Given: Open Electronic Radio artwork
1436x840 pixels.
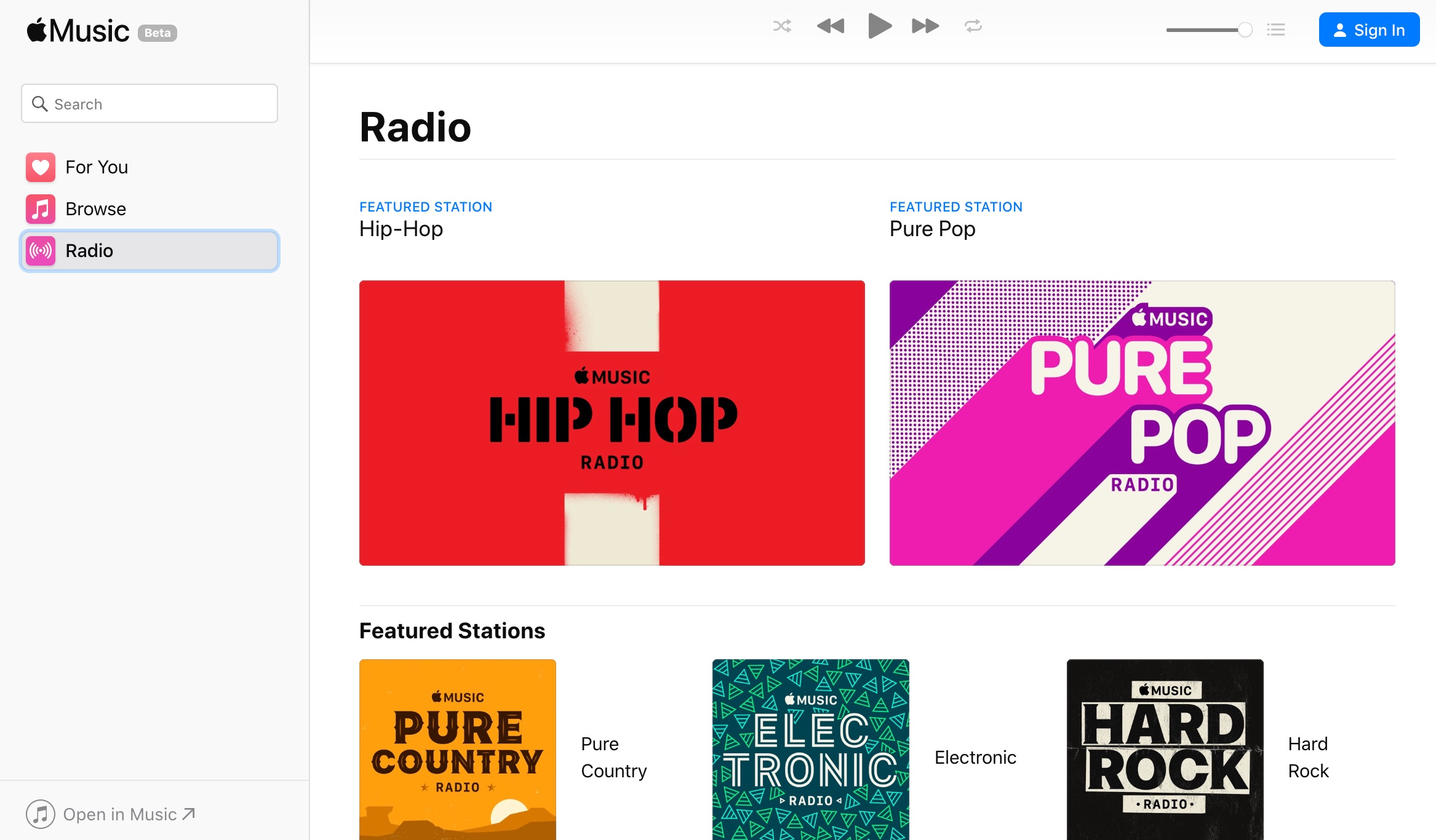Looking at the screenshot, I should click(x=811, y=750).
